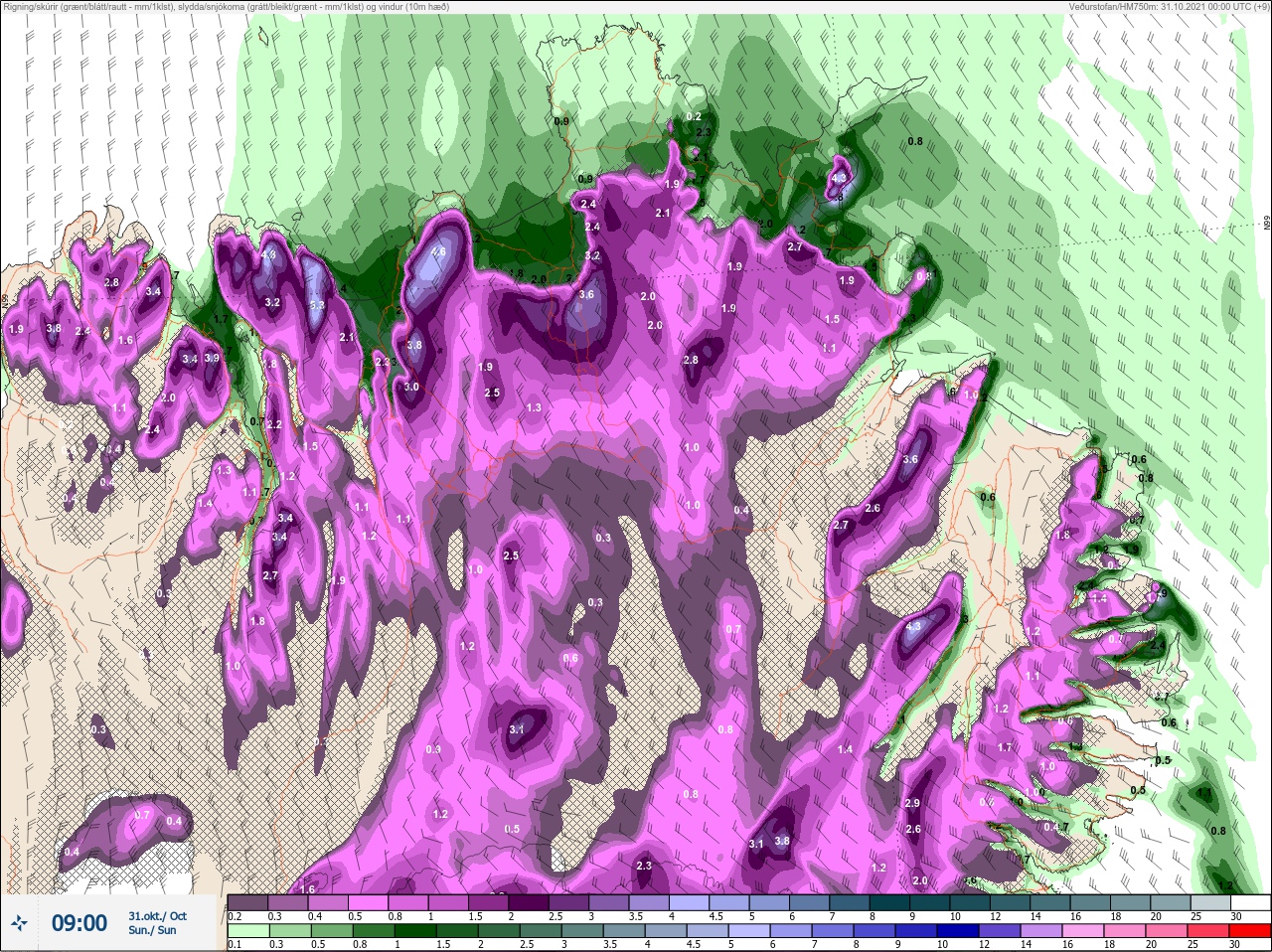Click the '4.6' precipitation value on the map

438,251
